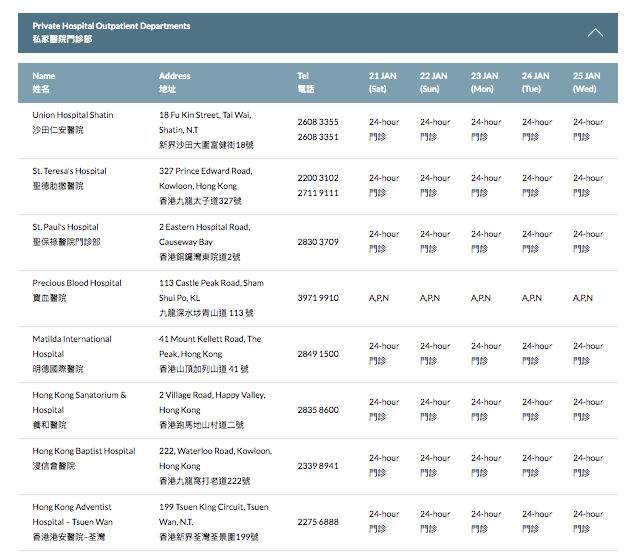Click Precious Blood Hospital phone 3971 9910
The width and height of the screenshot is (644, 553).
(318, 298)
